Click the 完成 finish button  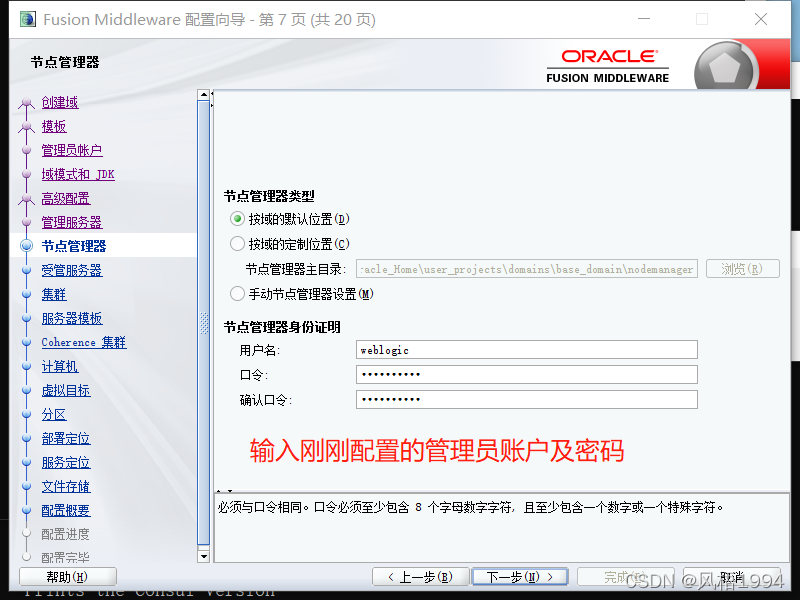pyautogui.click(x=626, y=577)
